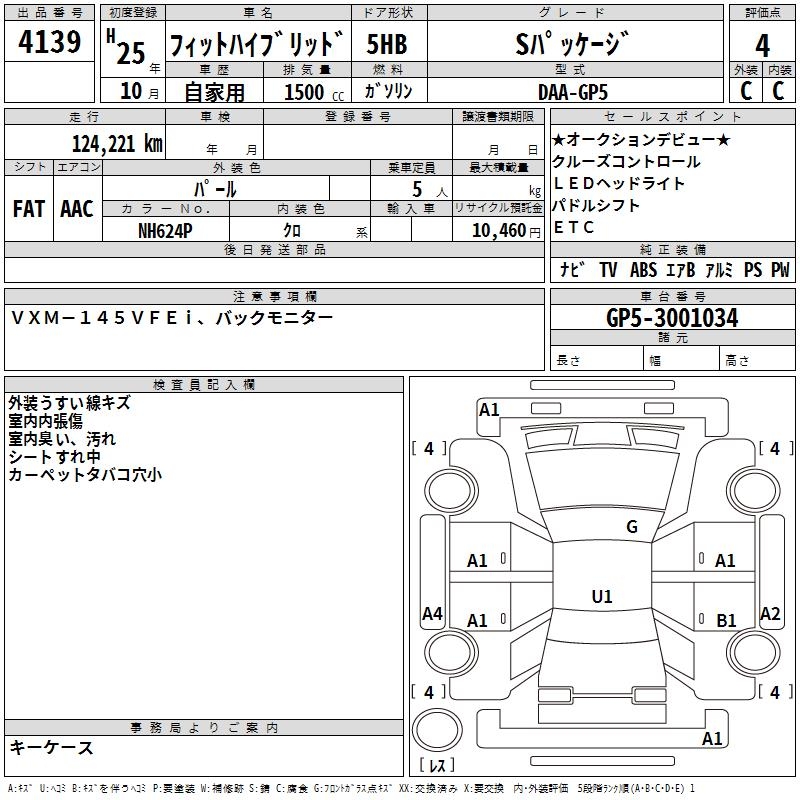Select office notice キーケース
The width and height of the screenshot is (800, 800).
51,747
